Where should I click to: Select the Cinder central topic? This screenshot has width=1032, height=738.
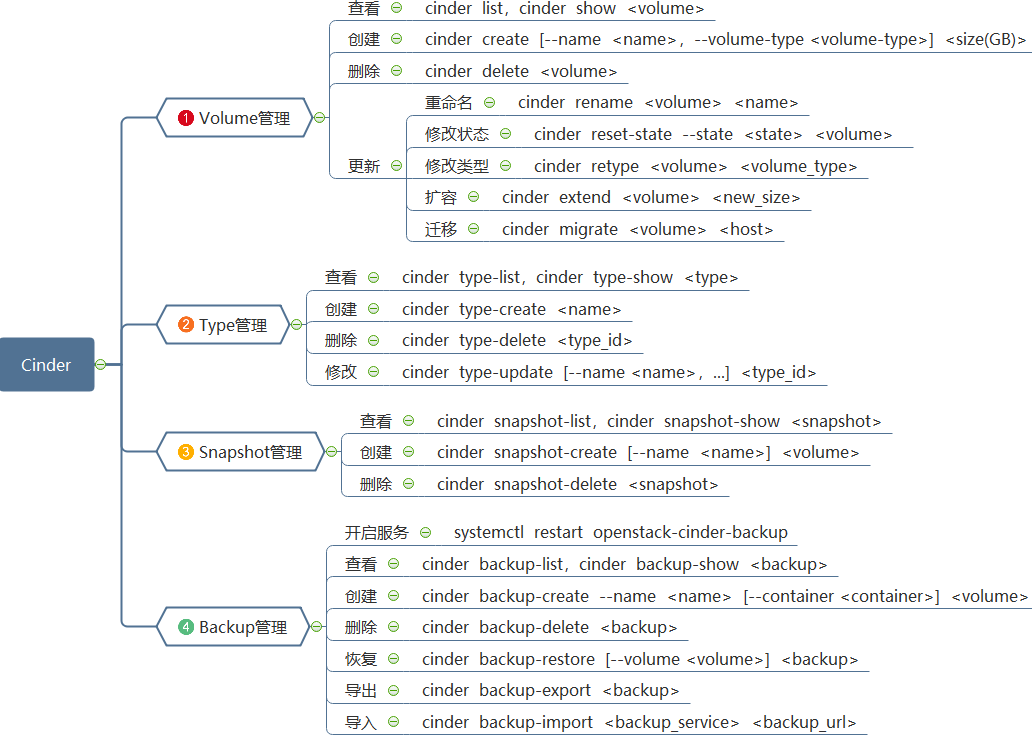(x=47, y=365)
